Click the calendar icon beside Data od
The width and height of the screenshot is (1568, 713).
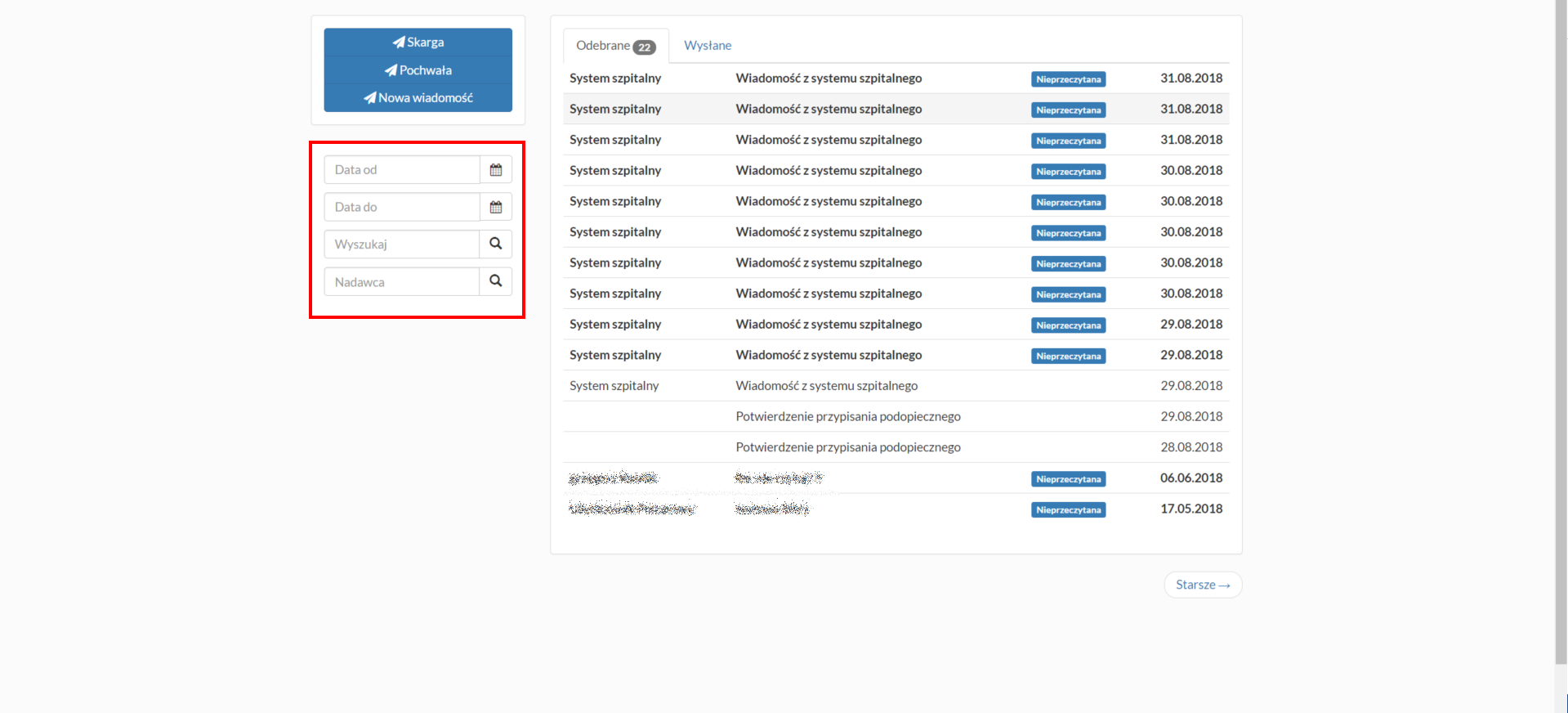[495, 170]
